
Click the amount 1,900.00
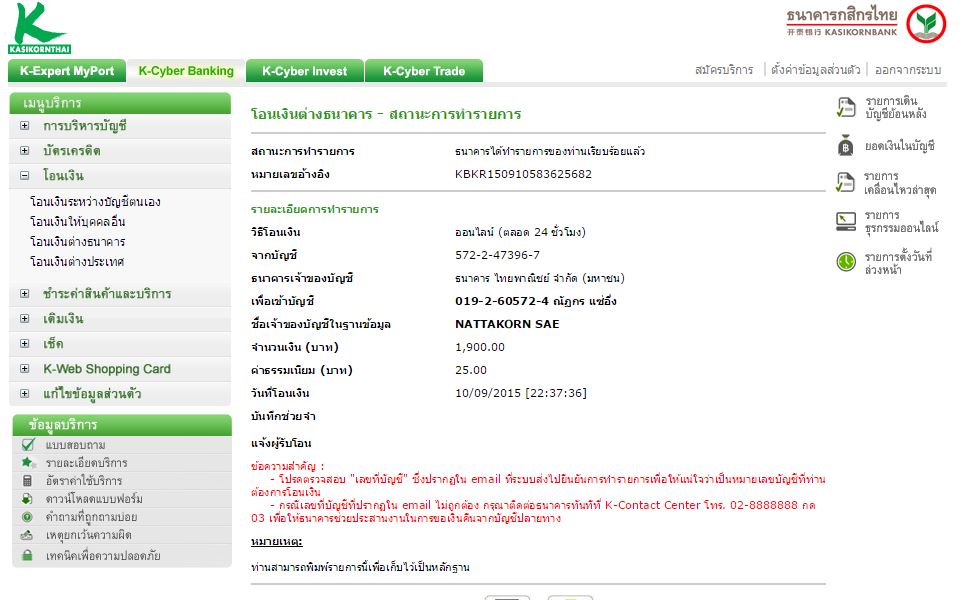point(480,347)
